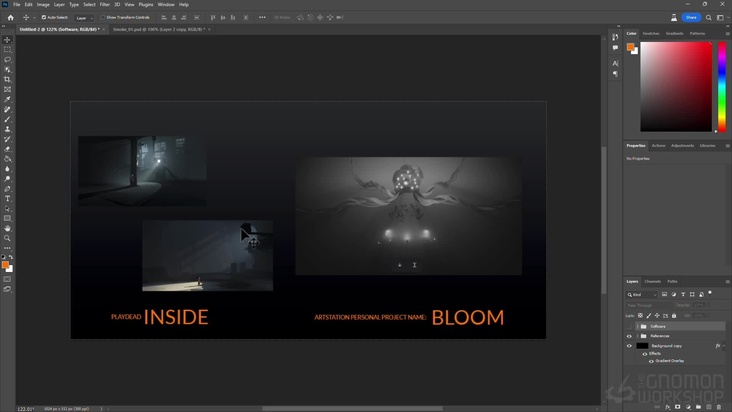Screen dimensions: 732x412
Task: Open the Filter menu
Action: point(104,4)
